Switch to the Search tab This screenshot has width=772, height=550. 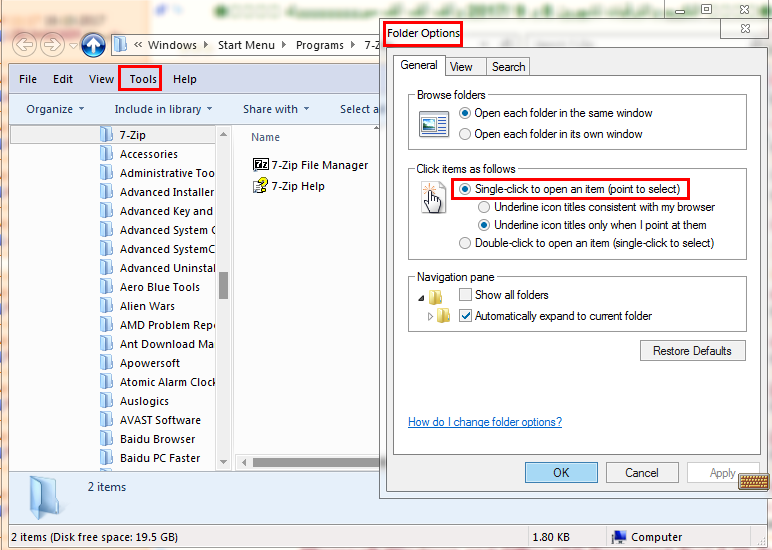pos(508,67)
